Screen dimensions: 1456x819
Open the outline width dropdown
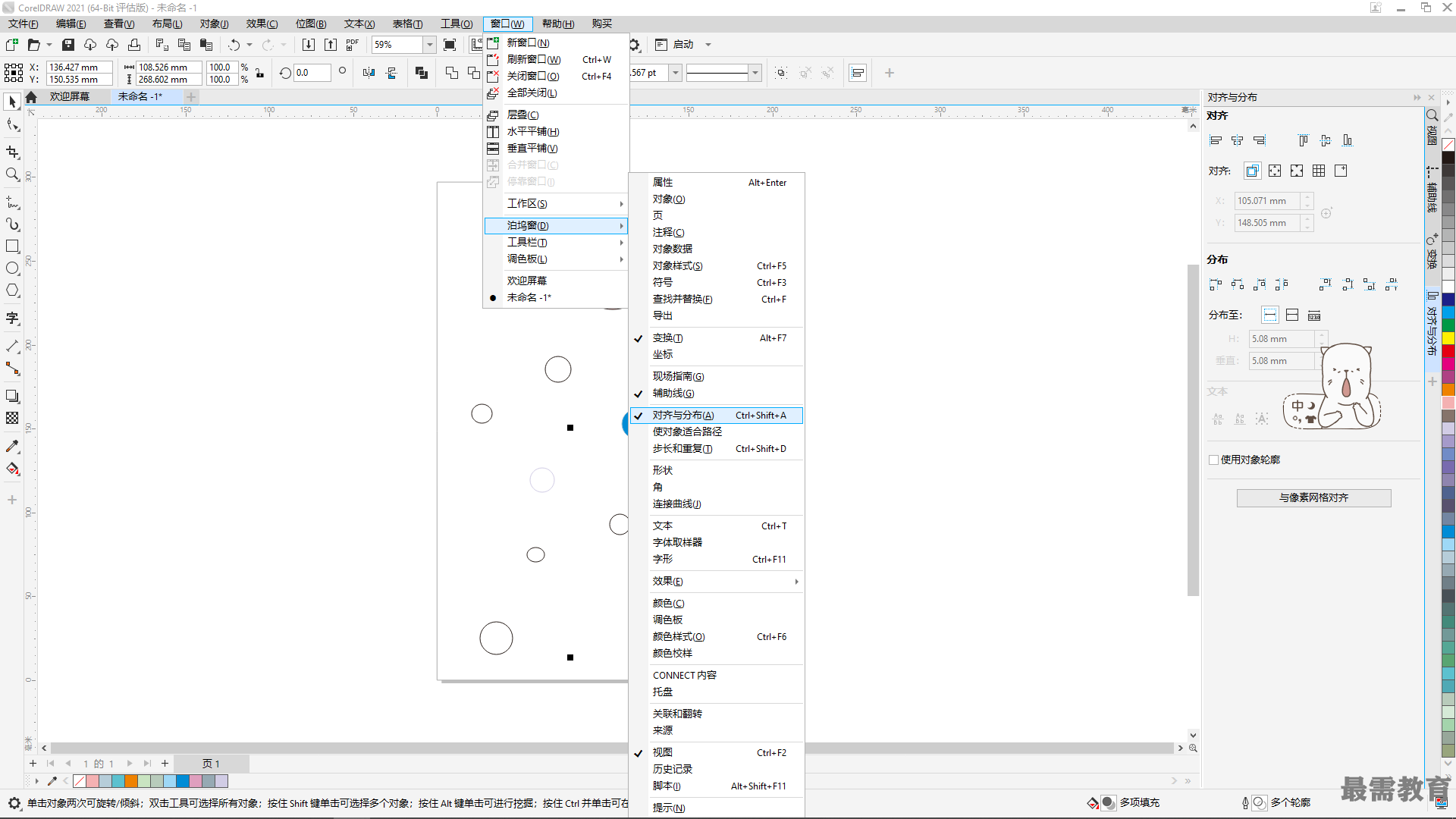676,73
